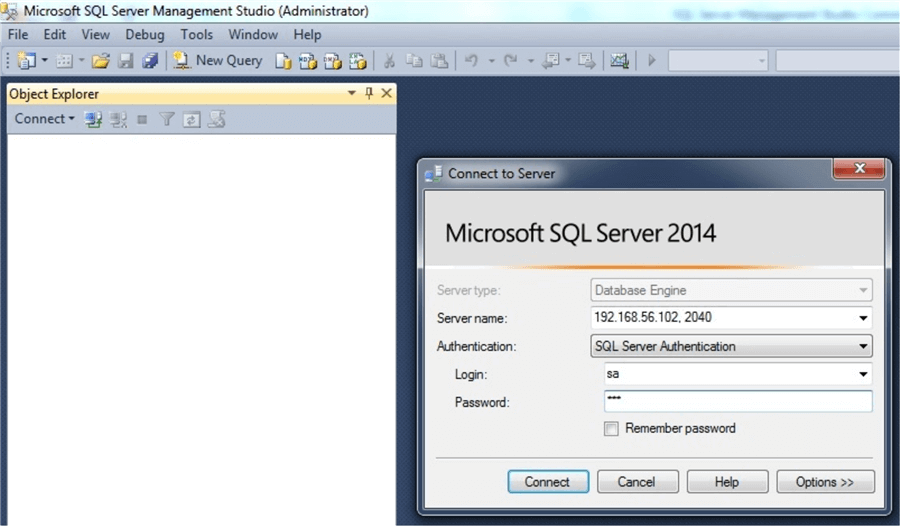Viewport: 900px width, 526px height.
Task: Click the Copy icon in toolbar
Action: pos(414,60)
